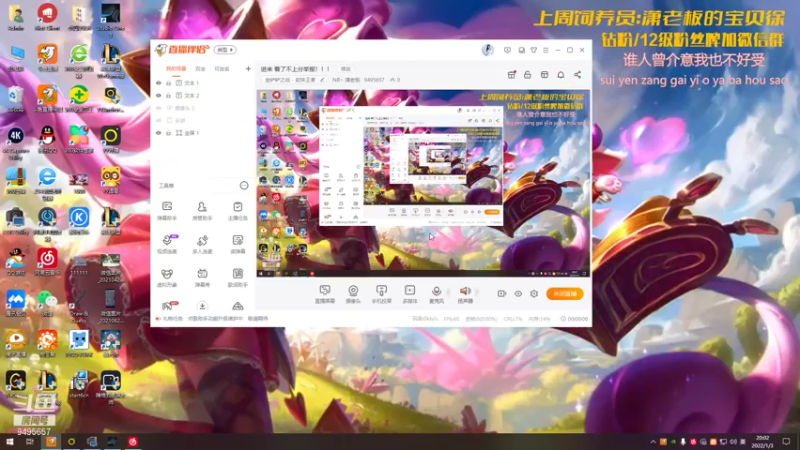The image size is (800, 450).
Task: Open the 歌词助手 lyrics assistant tool
Action: (237, 278)
